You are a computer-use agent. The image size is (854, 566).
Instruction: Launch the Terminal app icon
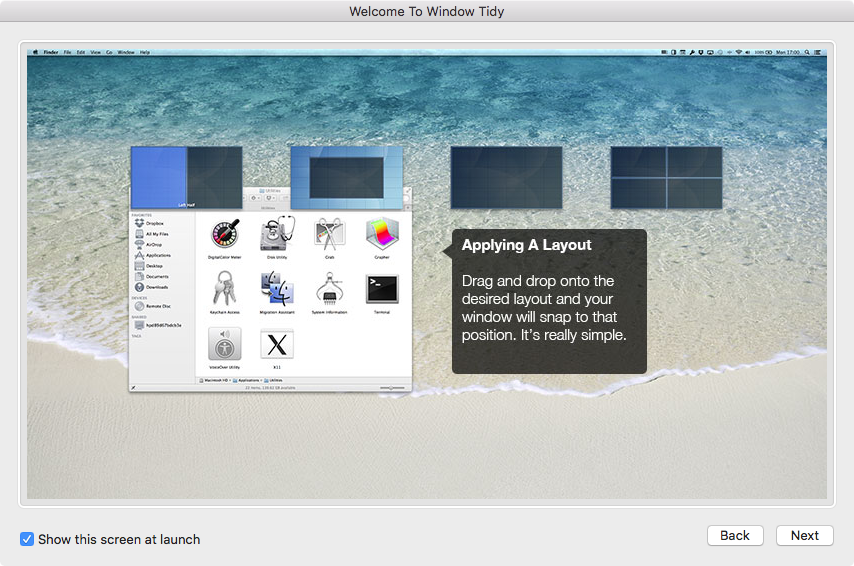click(382, 289)
